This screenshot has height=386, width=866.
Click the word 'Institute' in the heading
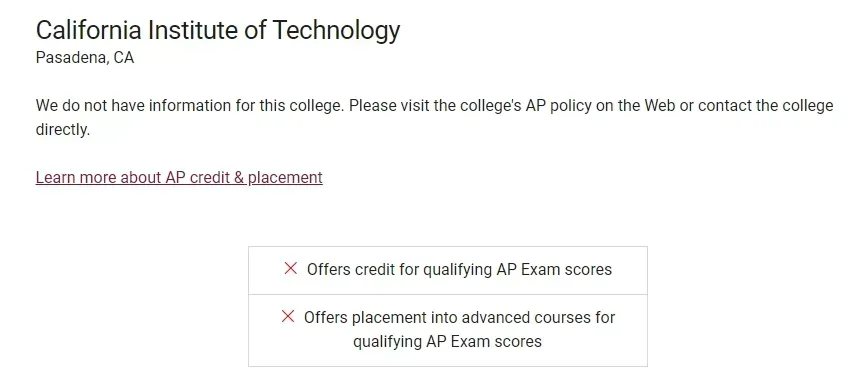(x=192, y=30)
